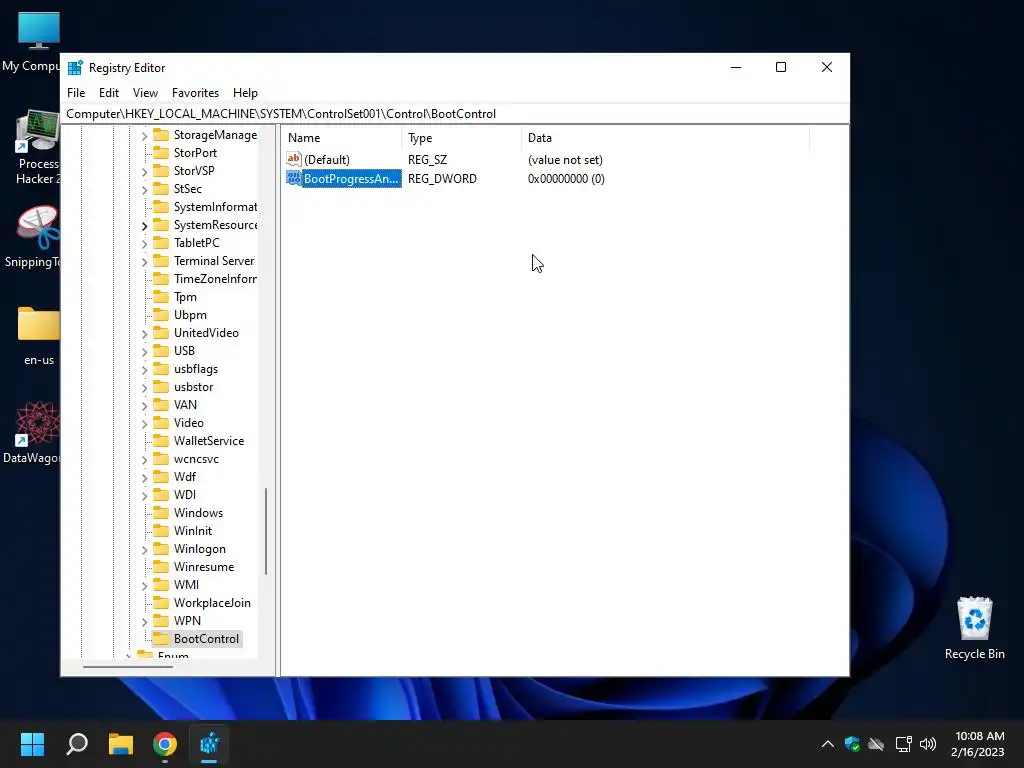Launch Google Chrome from the taskbar
Screen dimensions: 1024x768
[x=165, y=744]
